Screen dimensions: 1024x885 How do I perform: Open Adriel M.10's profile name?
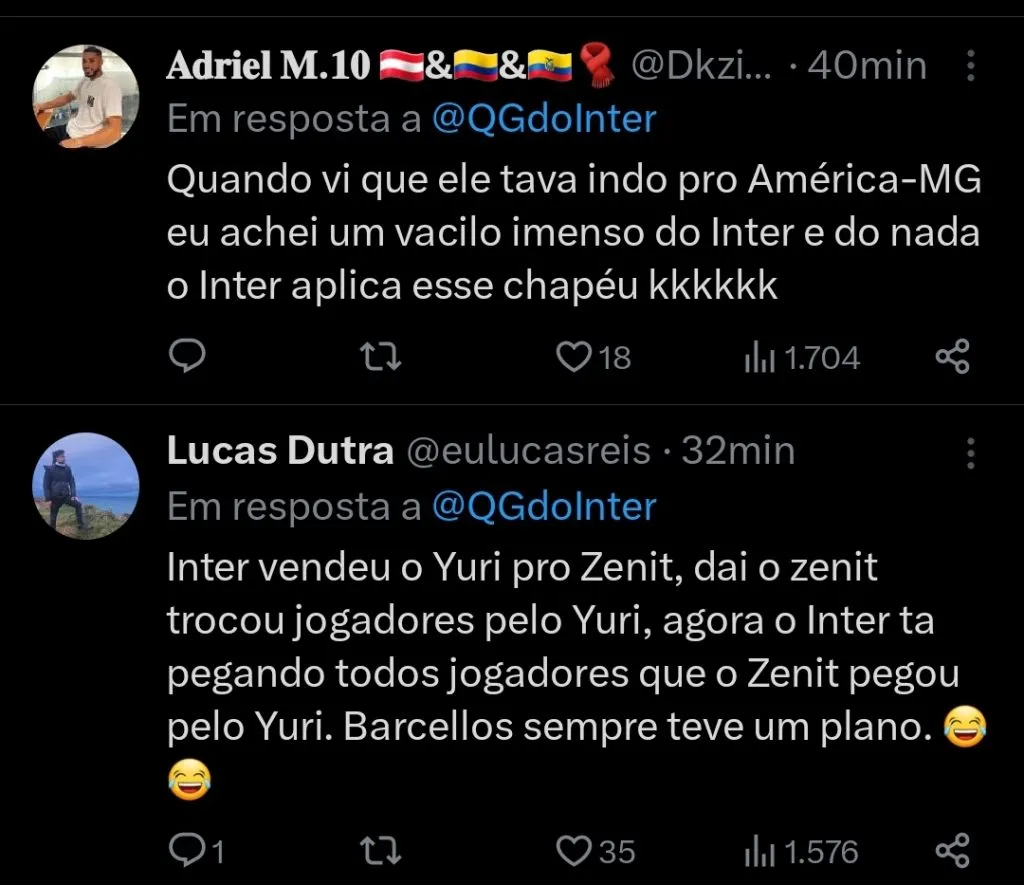coord(270,64)
